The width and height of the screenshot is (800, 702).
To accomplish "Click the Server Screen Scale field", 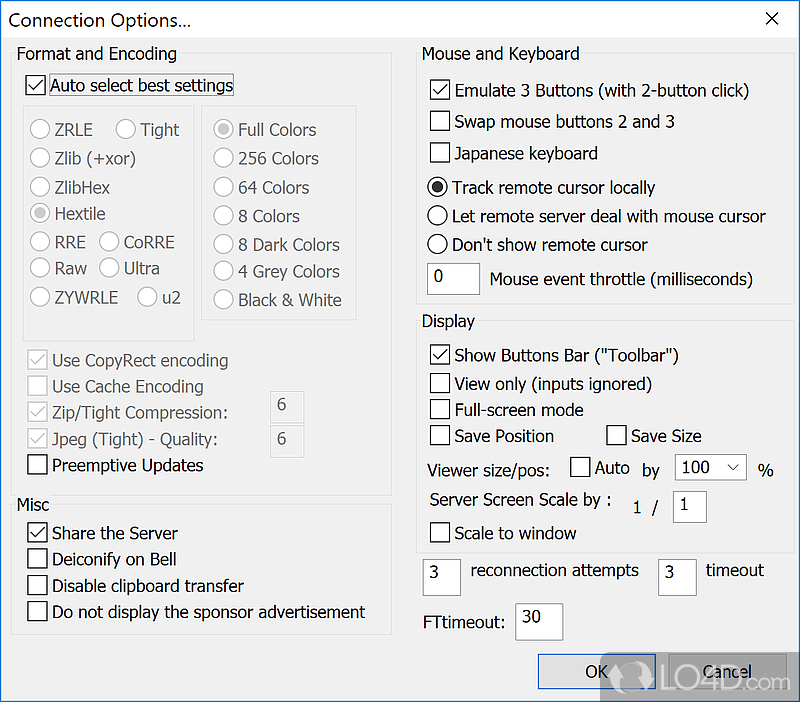I will pyautogui.click(x=690, y=506).
